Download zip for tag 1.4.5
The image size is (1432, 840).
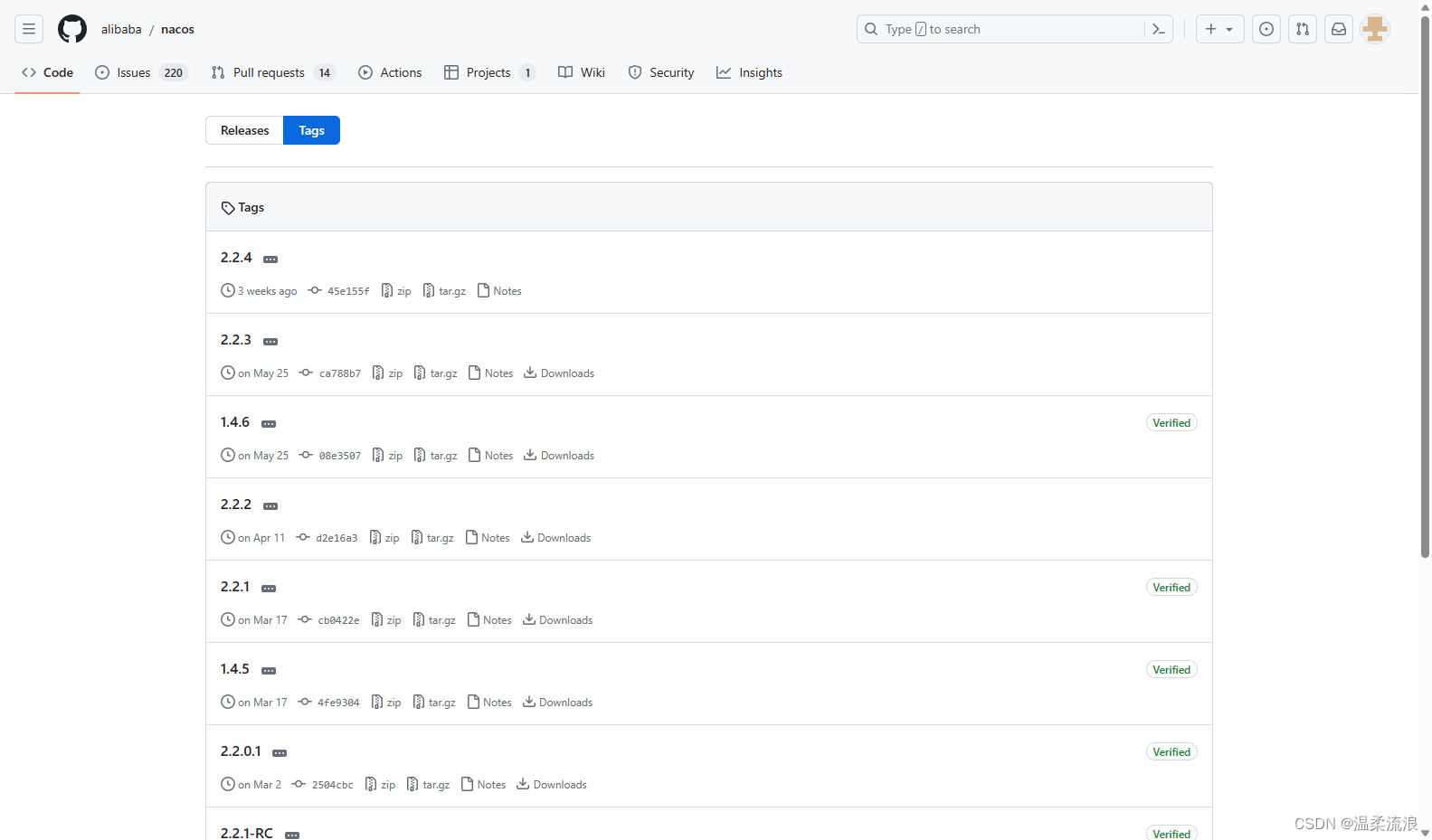pyautogui.click(x=386, y=703)
